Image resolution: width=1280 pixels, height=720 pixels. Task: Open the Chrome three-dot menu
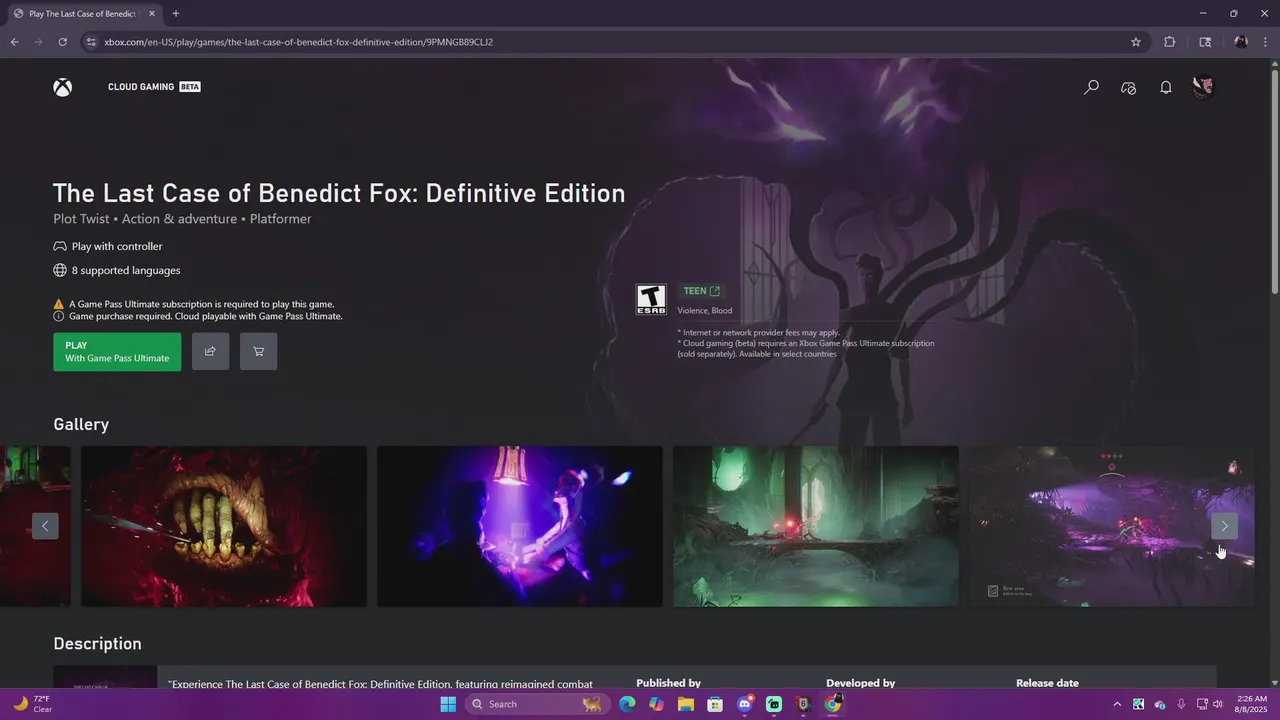(x=1265, y=42)
